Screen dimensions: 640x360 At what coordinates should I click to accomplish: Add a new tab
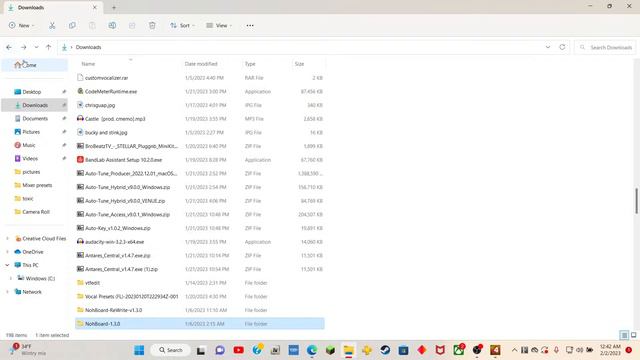pos(114,7)
